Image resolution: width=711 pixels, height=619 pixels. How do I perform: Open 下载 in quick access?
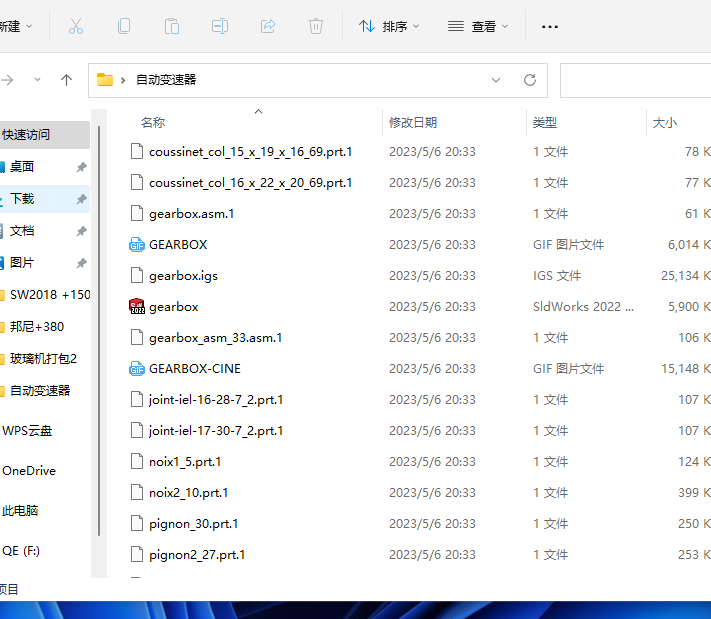pos(22,199)
